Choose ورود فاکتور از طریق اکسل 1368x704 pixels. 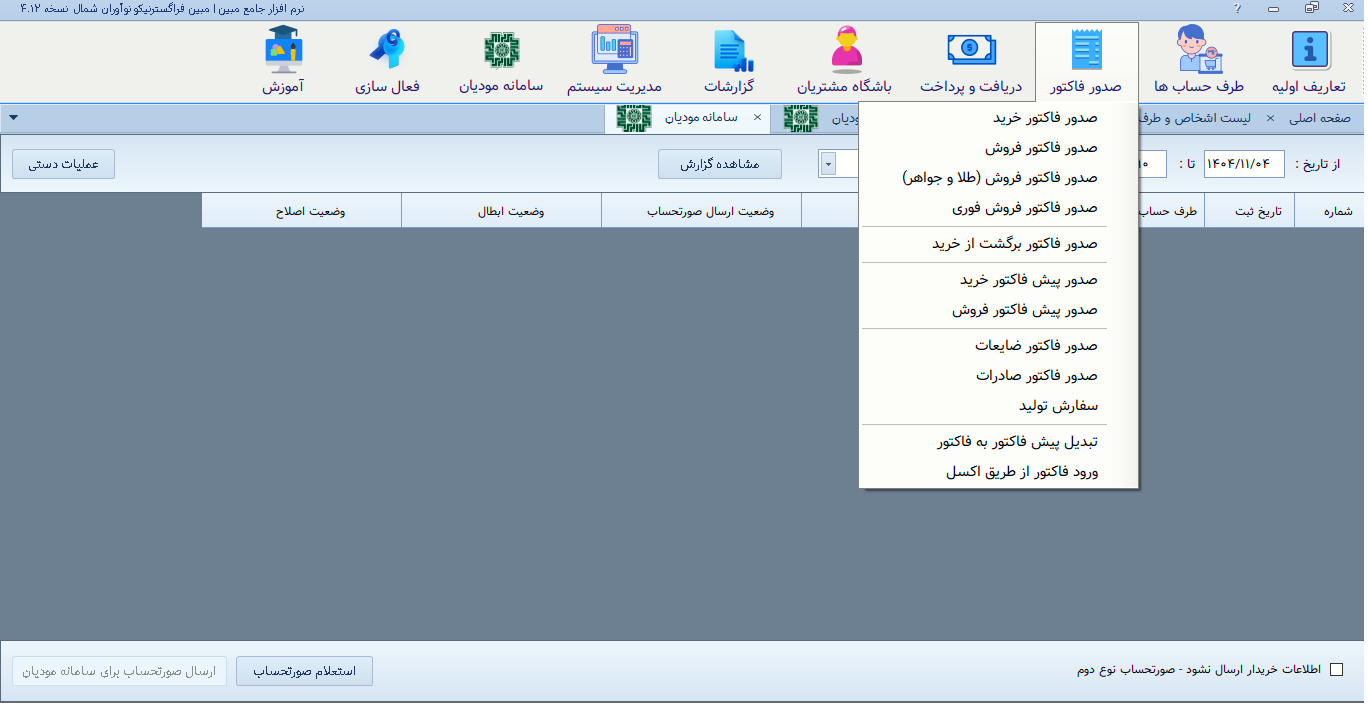click(x=1021, y=472)
